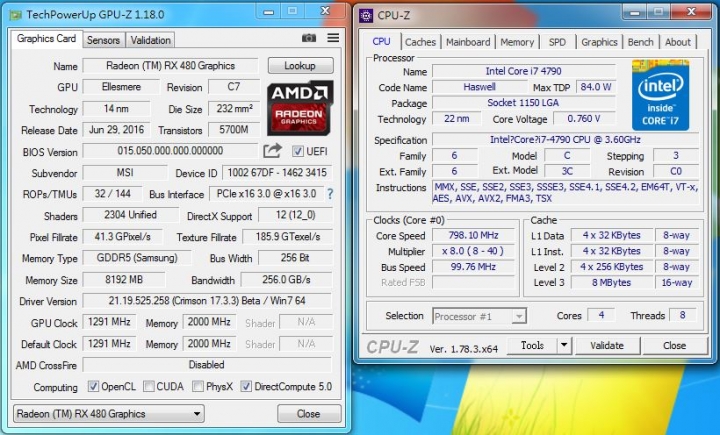Click the Core Voltage 0.760 V value
This screenshot has width=720, height=435.
coord(584,119)
